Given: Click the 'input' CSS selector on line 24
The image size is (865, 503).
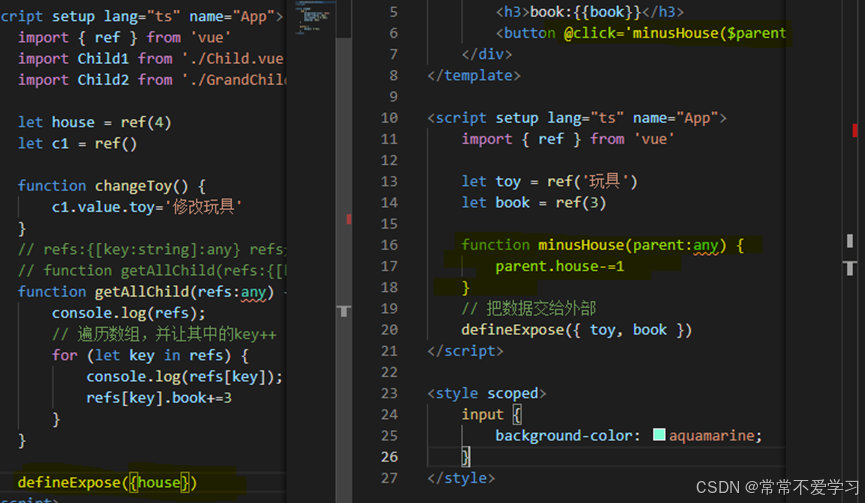Looking at the screenshot, I should 482,414.
